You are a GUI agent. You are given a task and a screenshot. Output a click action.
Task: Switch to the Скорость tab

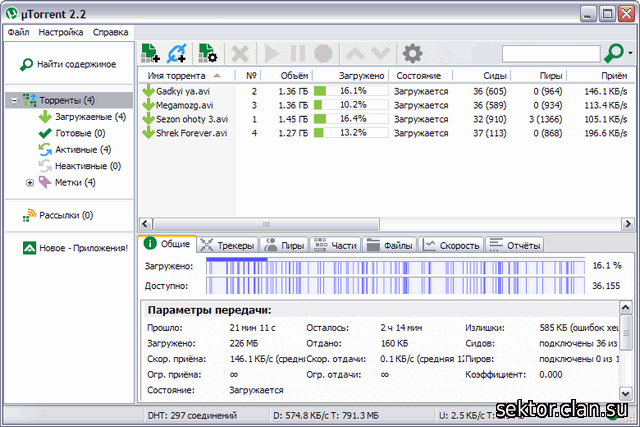coord(451,245)
